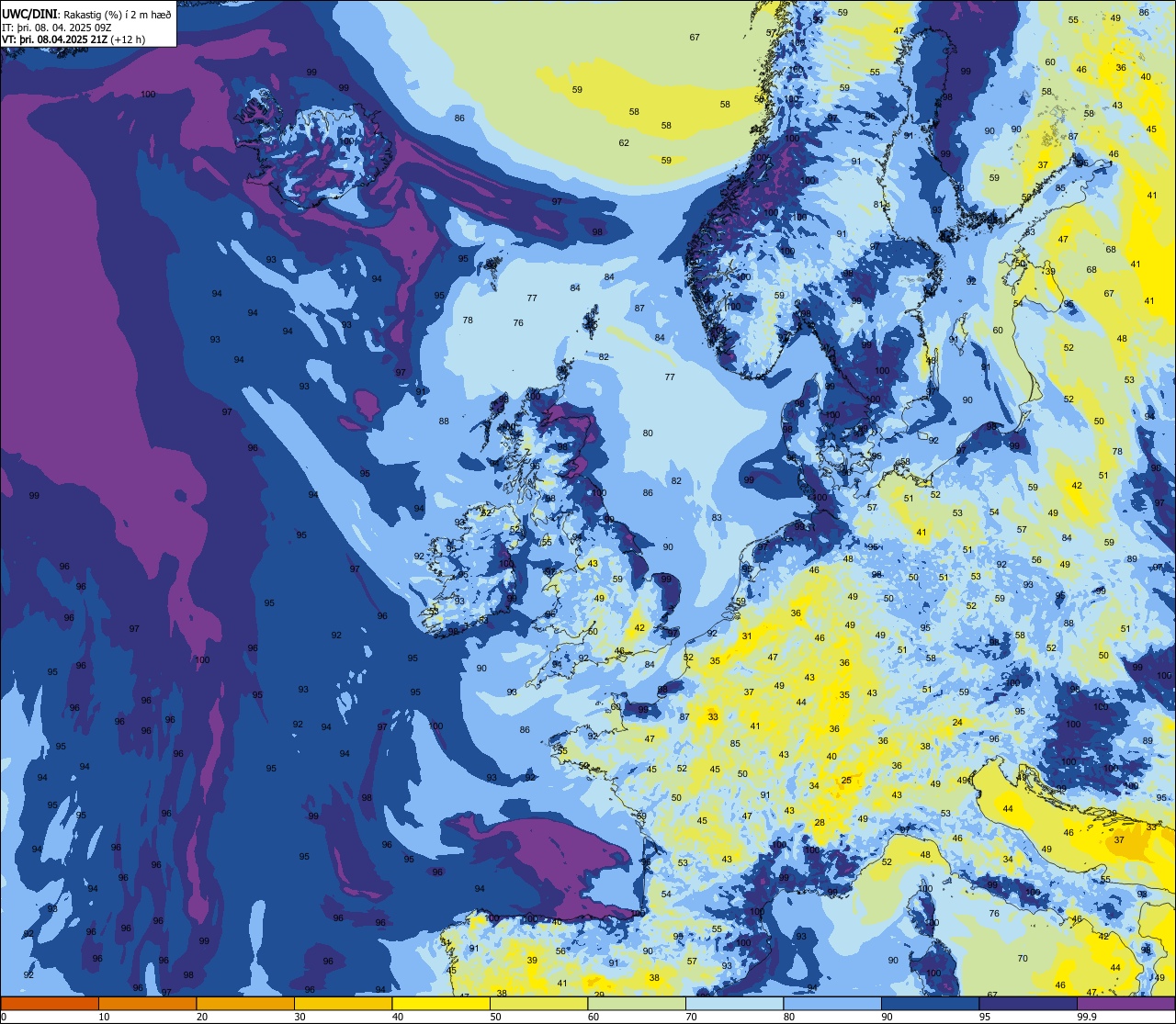Select the '10' tick label on the legend scale
This screenshot has height=1024, width=1176.
point(104,1017)
